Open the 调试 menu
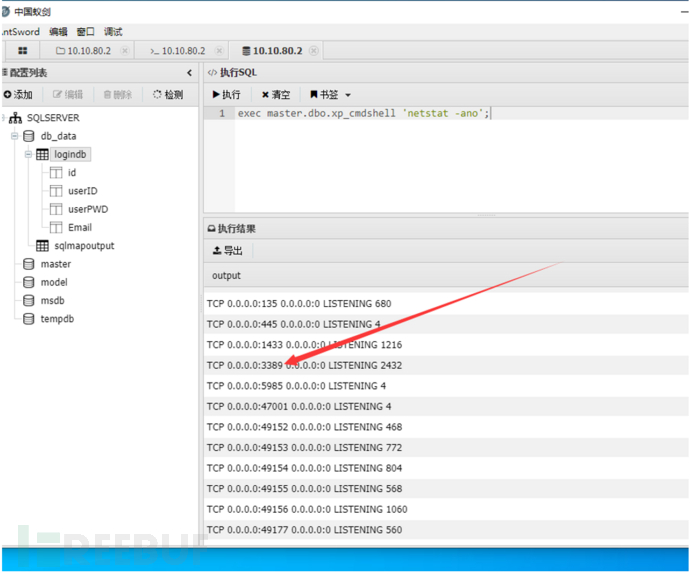Screen dimensions: 690x574 [113, 32]
